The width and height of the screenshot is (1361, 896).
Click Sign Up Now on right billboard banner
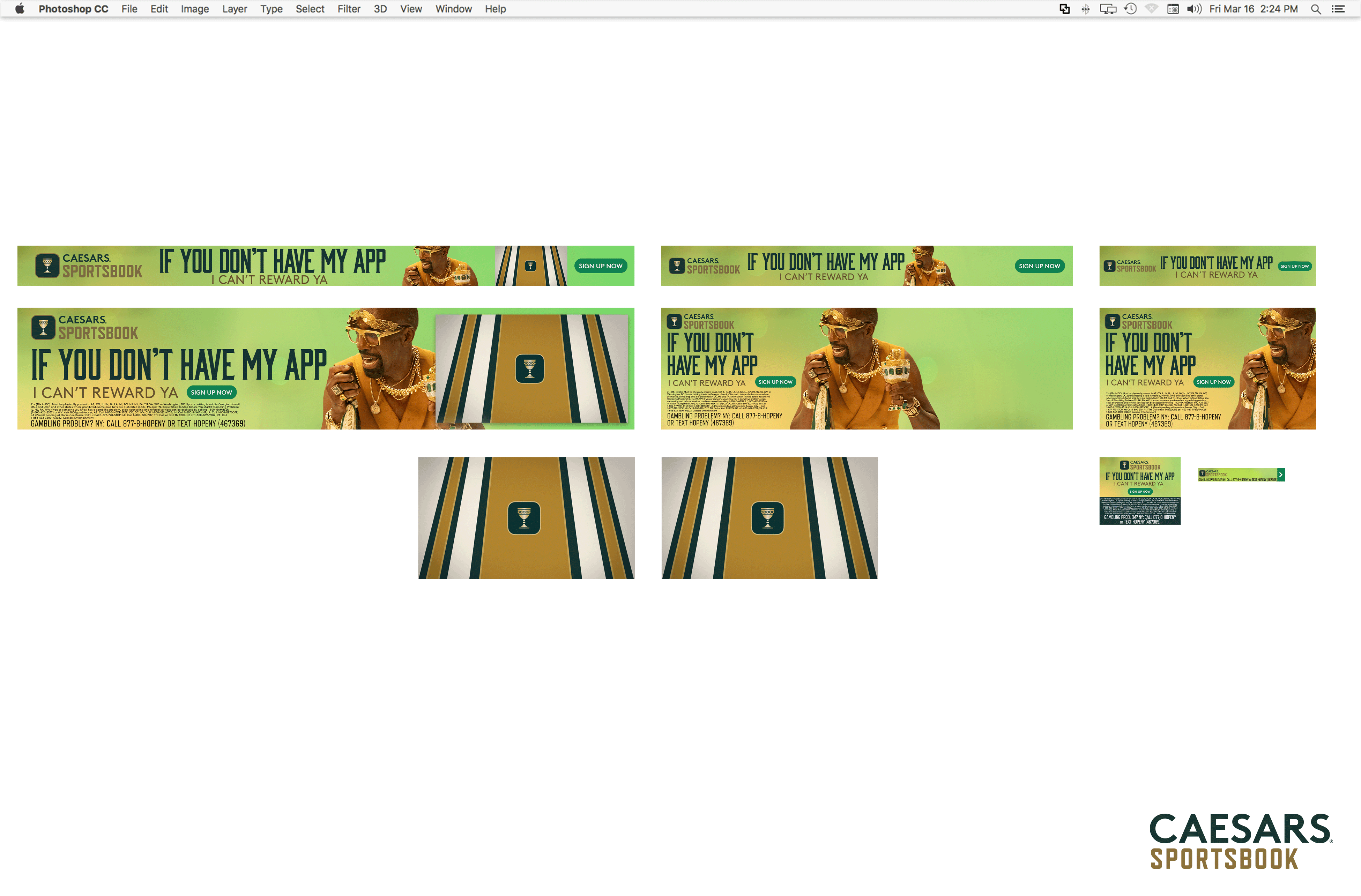(1213, 382)
